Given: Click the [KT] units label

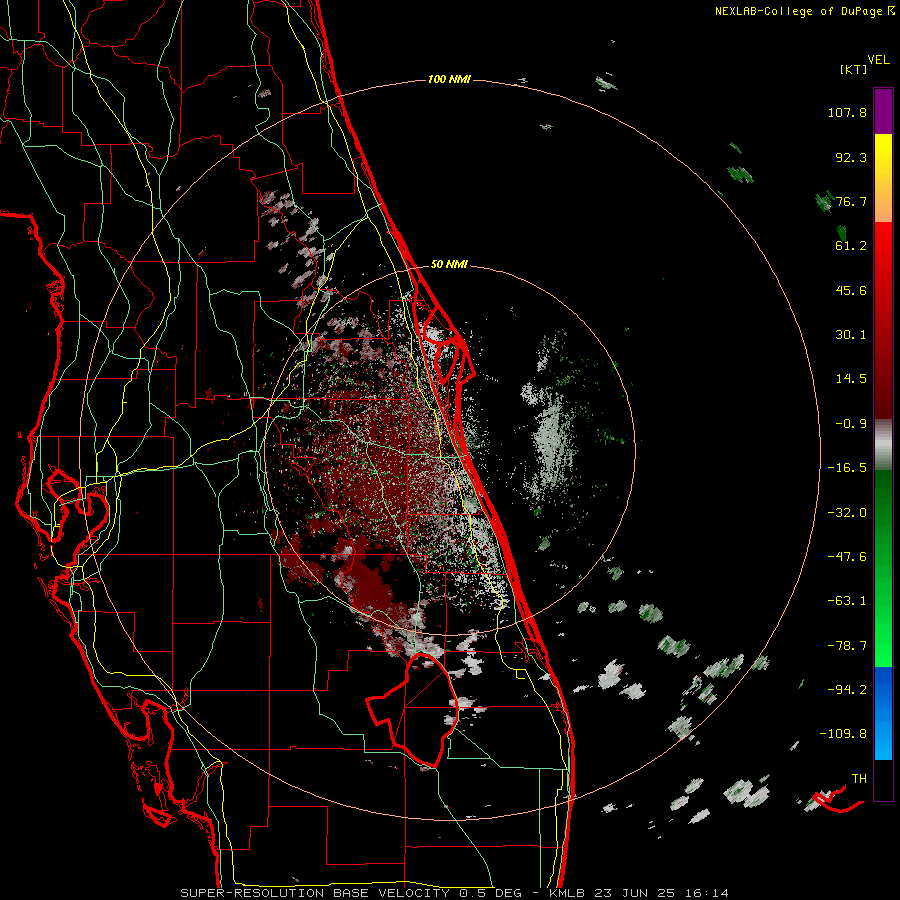Looking at the screenshot, I should (x=853, y=69).
